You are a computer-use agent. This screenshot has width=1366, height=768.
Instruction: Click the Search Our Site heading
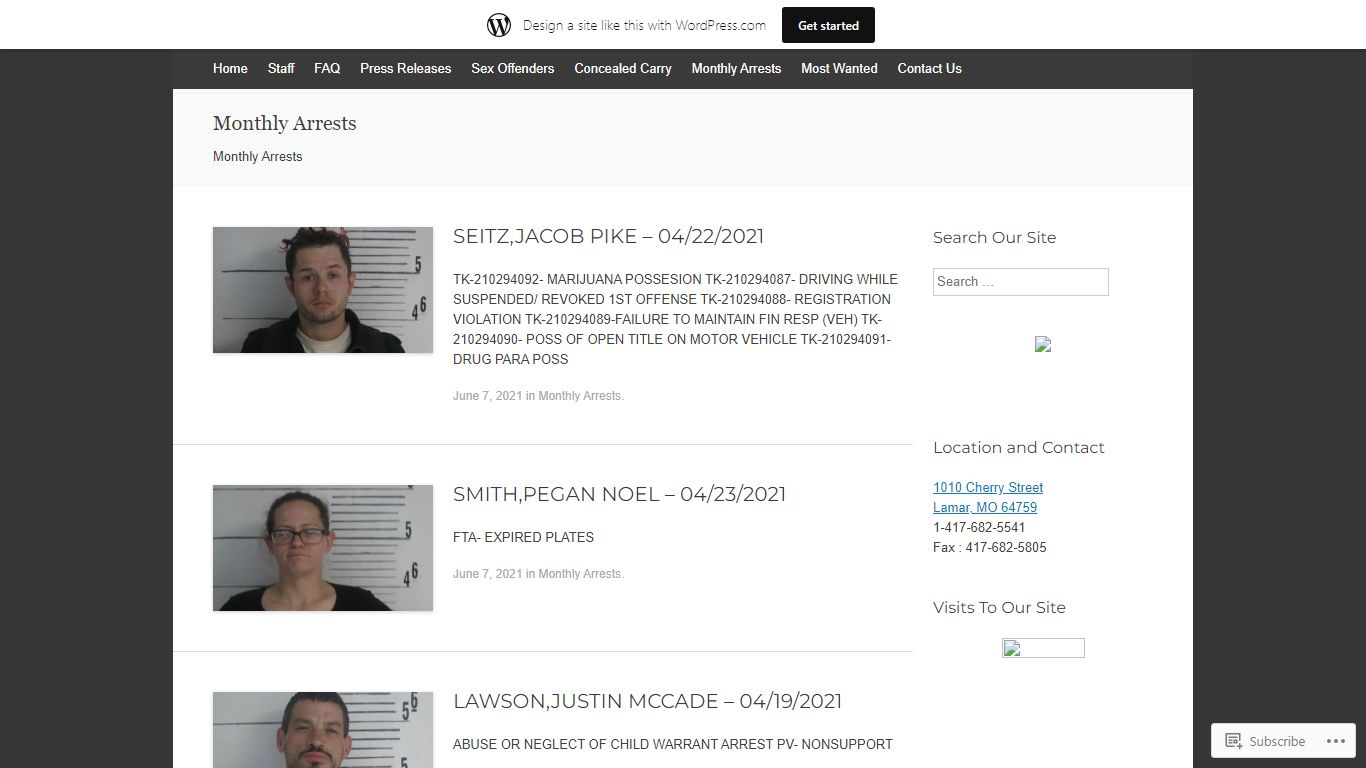pos(994,237)
